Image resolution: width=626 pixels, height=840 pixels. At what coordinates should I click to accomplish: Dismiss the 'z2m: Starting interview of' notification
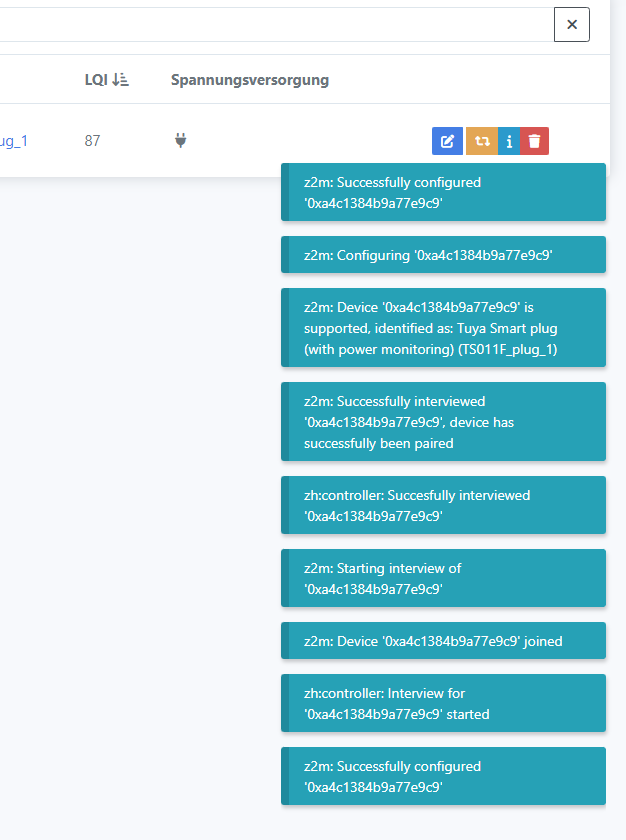pos(443,578)
